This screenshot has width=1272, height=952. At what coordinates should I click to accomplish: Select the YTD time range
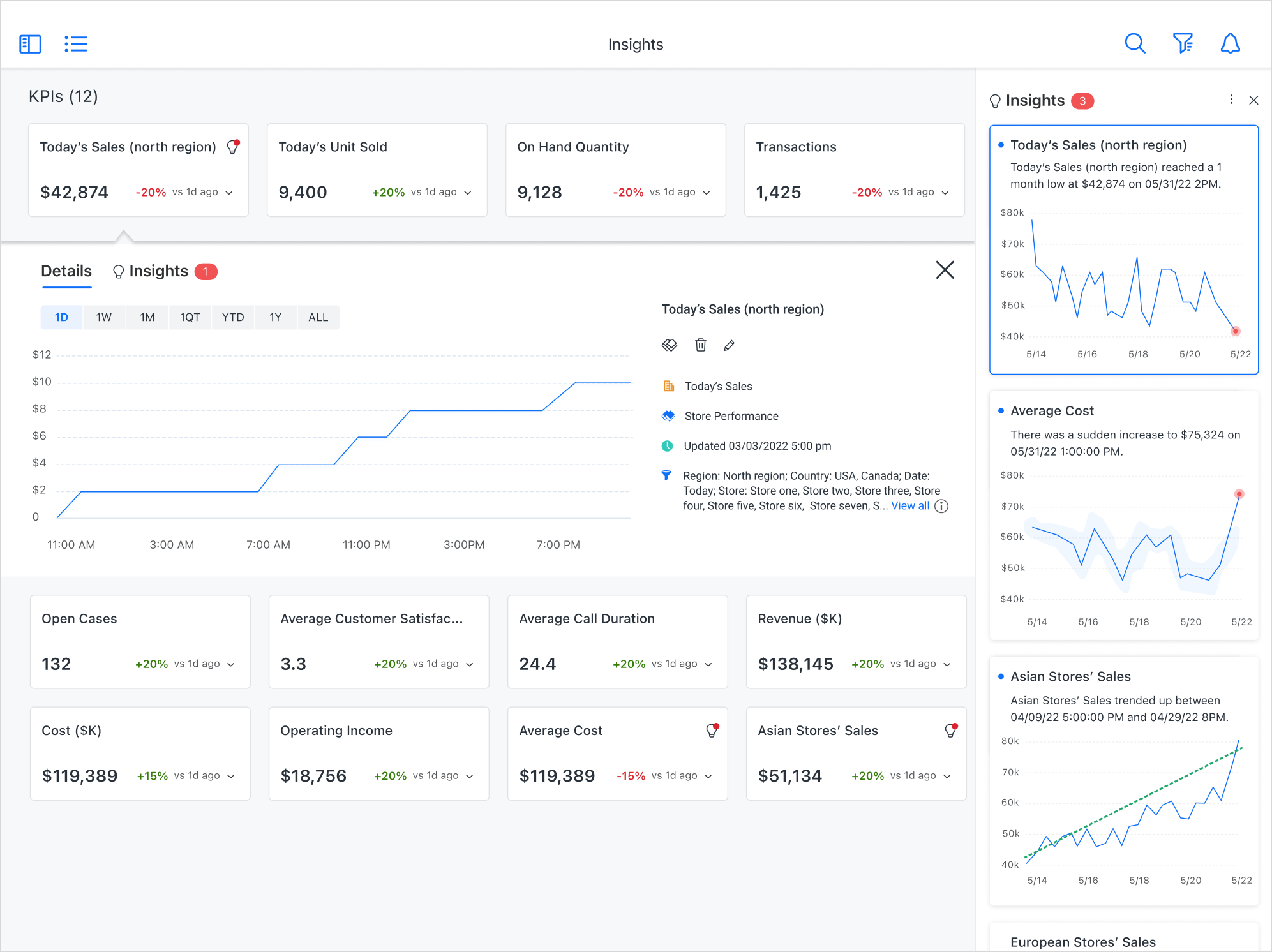(x=233, y=317)
